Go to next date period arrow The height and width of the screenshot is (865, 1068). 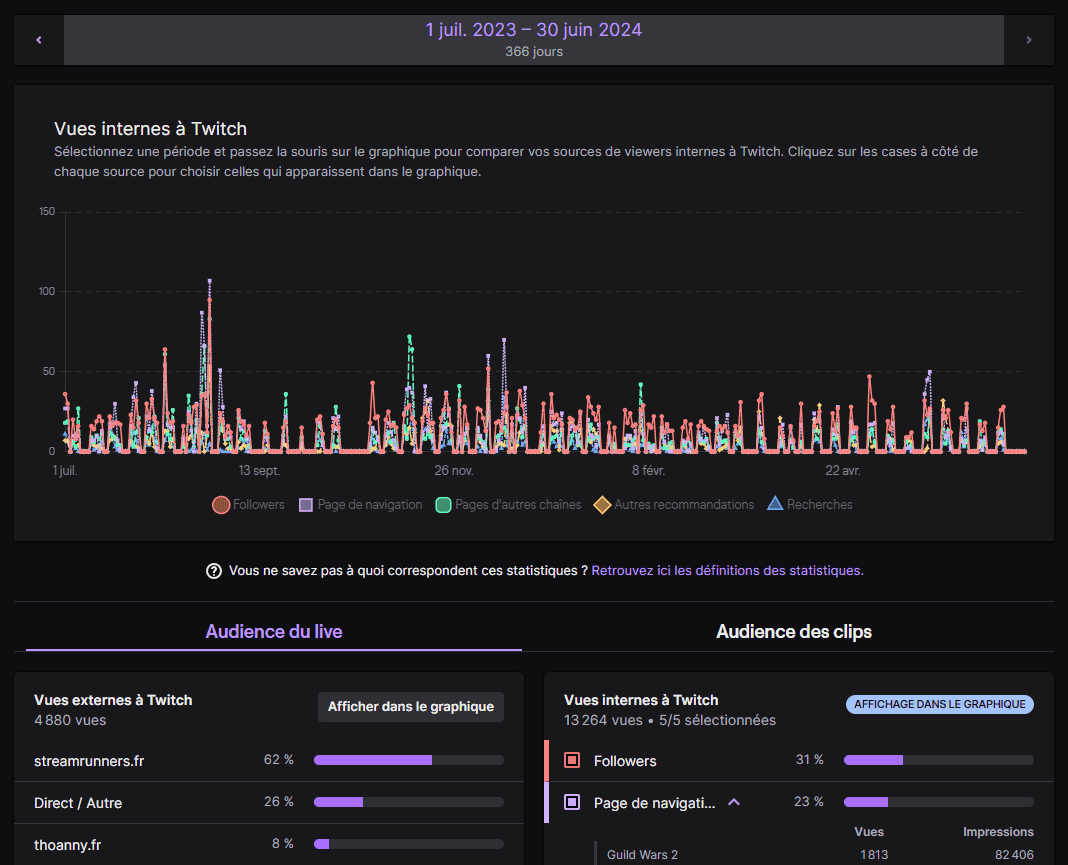pos(1028,40)
